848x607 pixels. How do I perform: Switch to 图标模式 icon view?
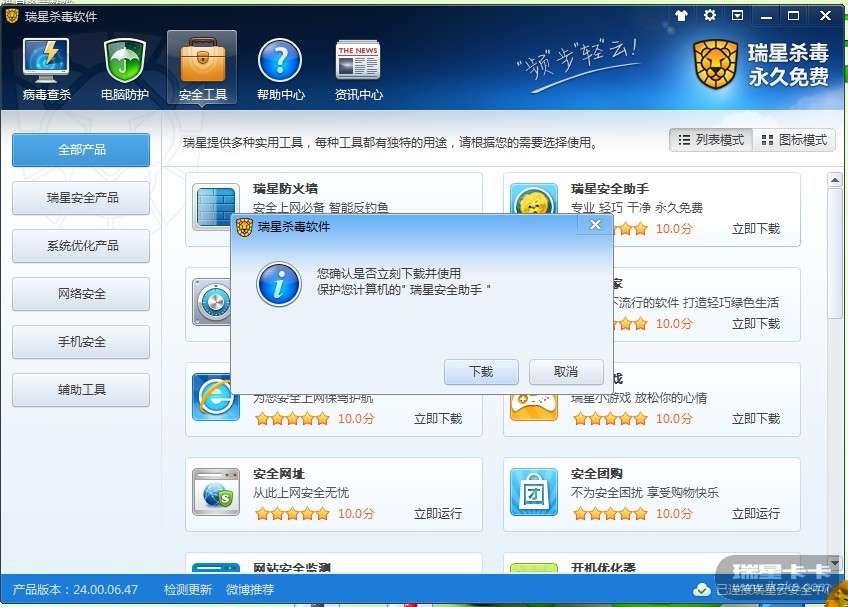pos(794,140)
